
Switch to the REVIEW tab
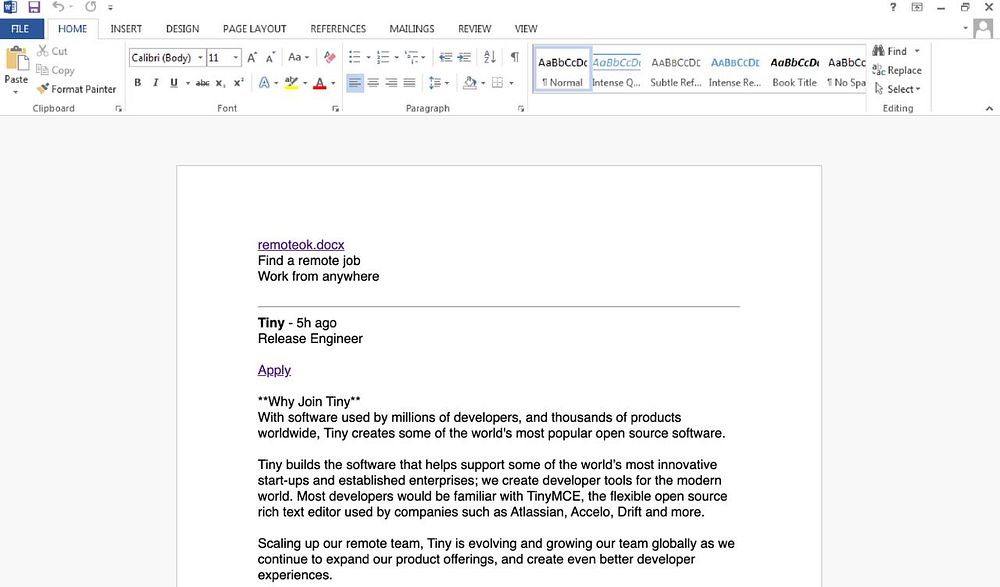(x=474, y=29)
